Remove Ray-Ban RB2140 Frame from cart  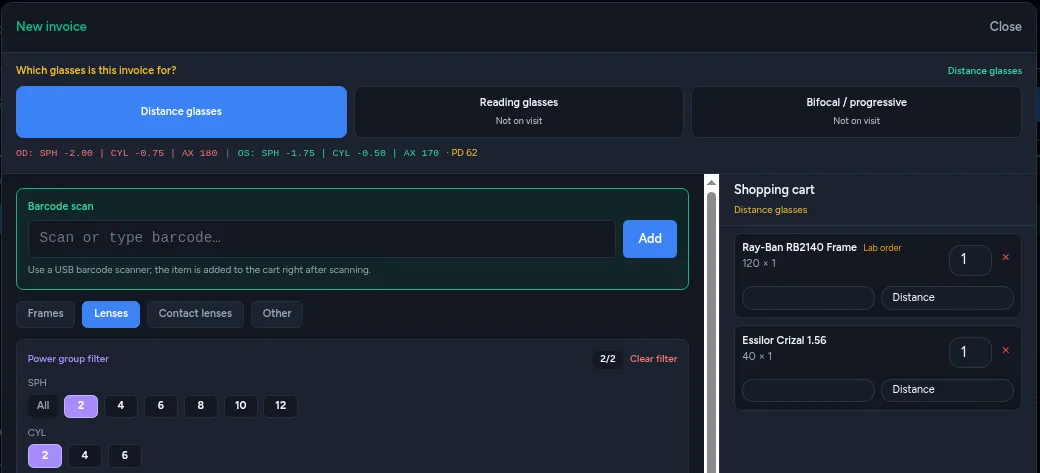pos(1006,257)
